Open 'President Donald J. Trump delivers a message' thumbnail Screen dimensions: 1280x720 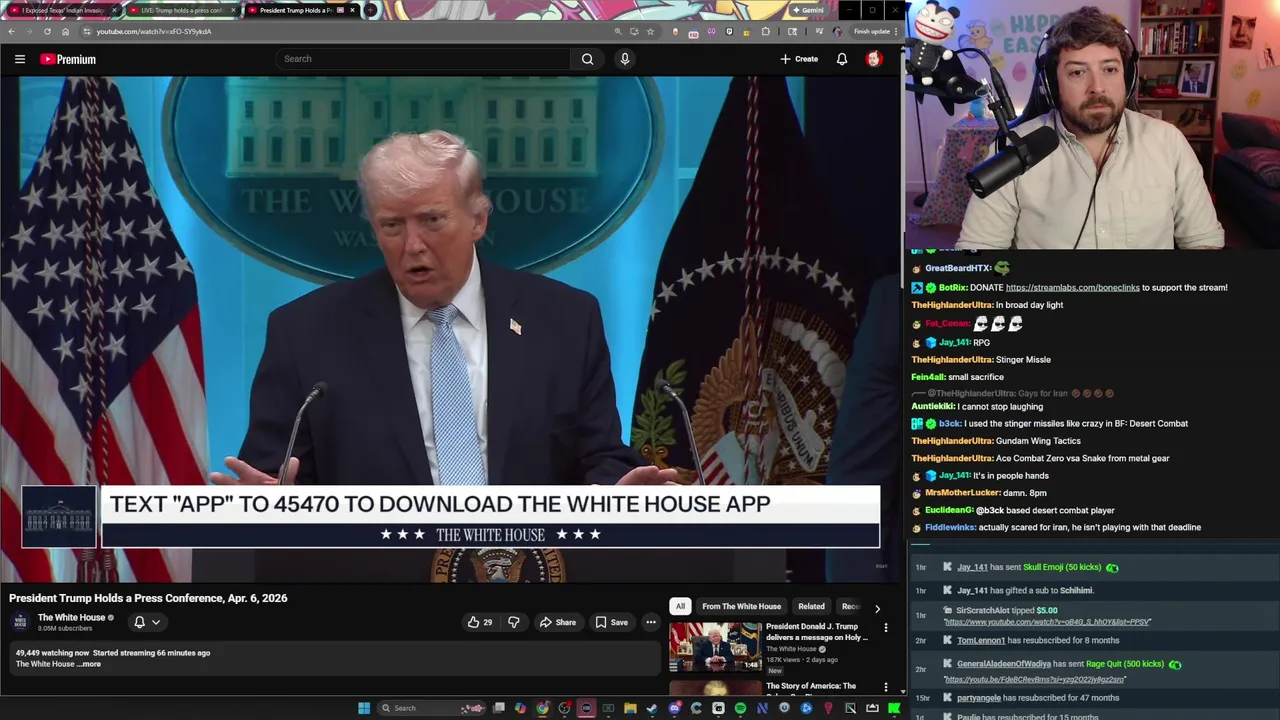tap(714, 647)
